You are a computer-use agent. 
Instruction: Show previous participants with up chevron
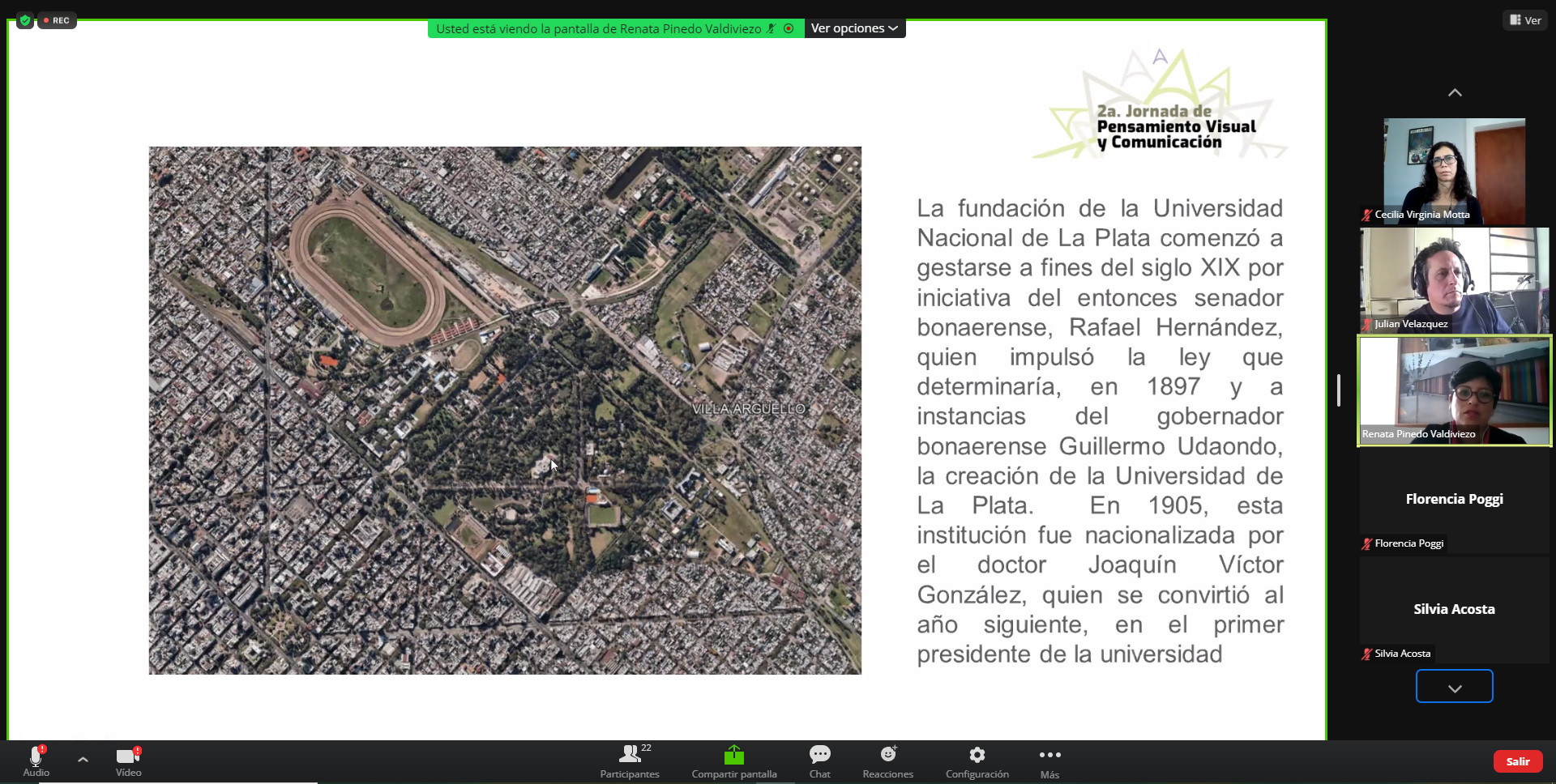click(1455, 93)
